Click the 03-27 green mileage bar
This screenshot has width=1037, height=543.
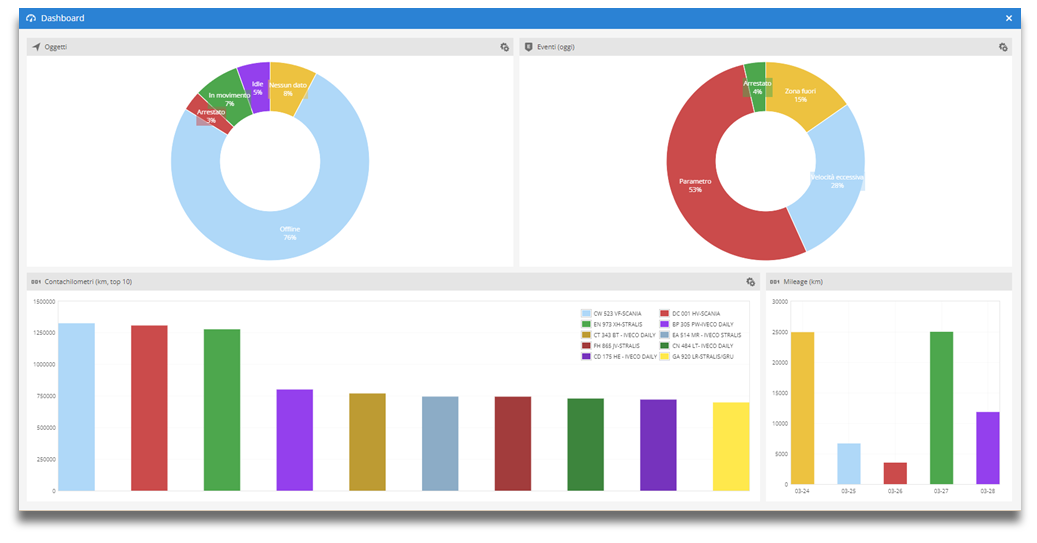click(942, 408)
